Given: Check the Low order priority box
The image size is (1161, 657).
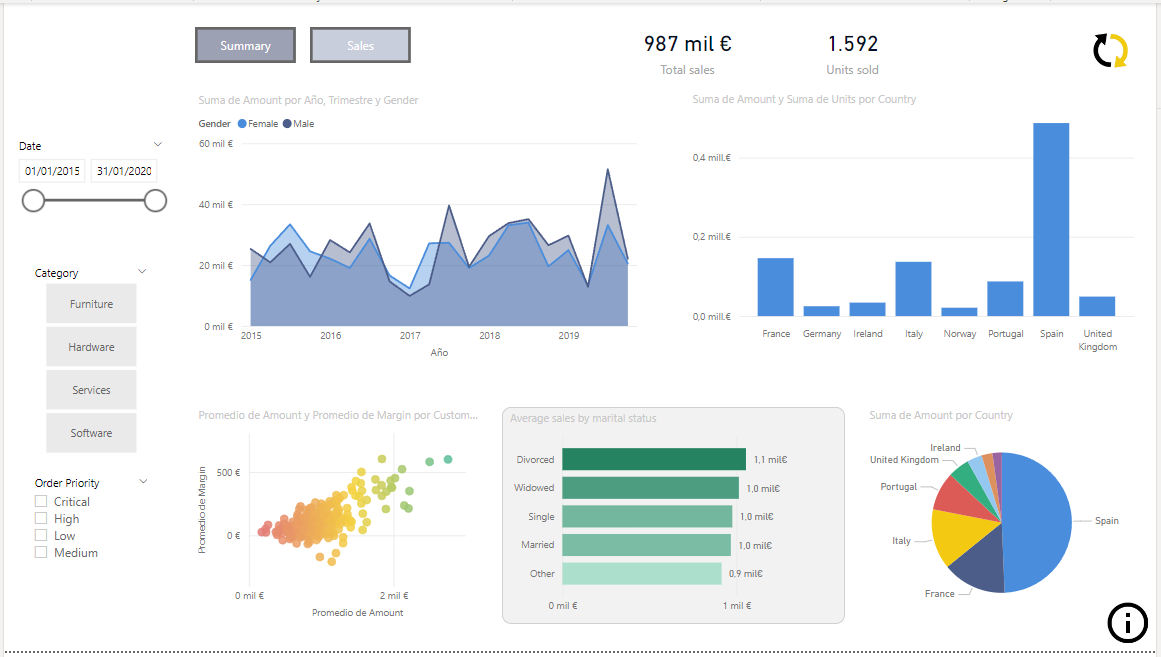Looking at the screenshot, I should [41, 536].
